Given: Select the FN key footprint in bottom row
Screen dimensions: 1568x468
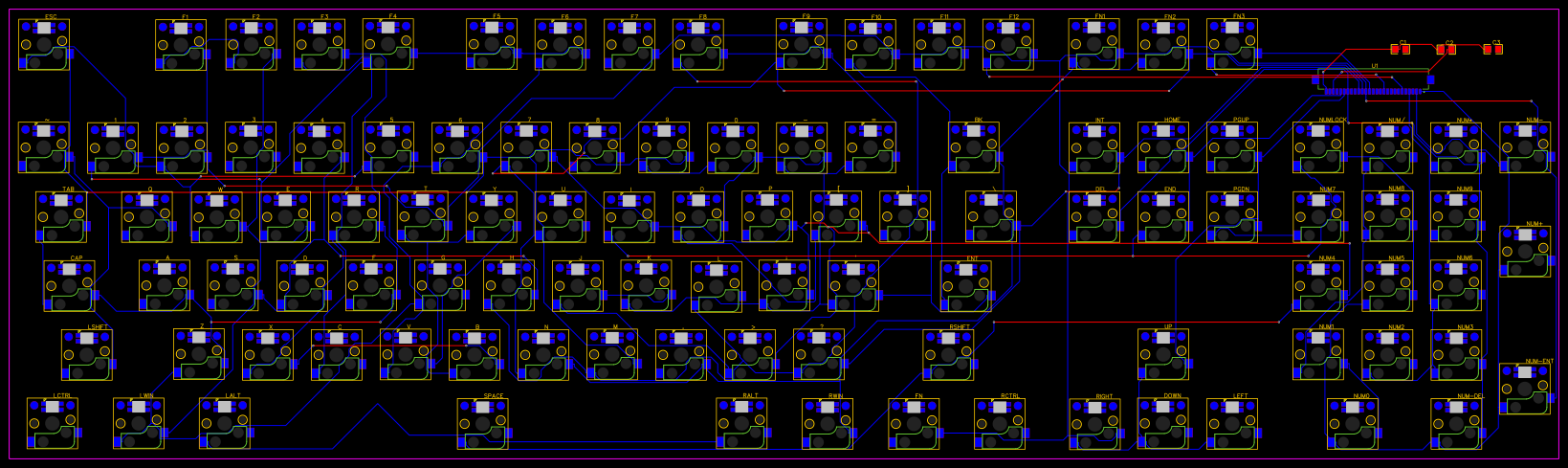Looking at the screenshot, I should tap(914, 424).
